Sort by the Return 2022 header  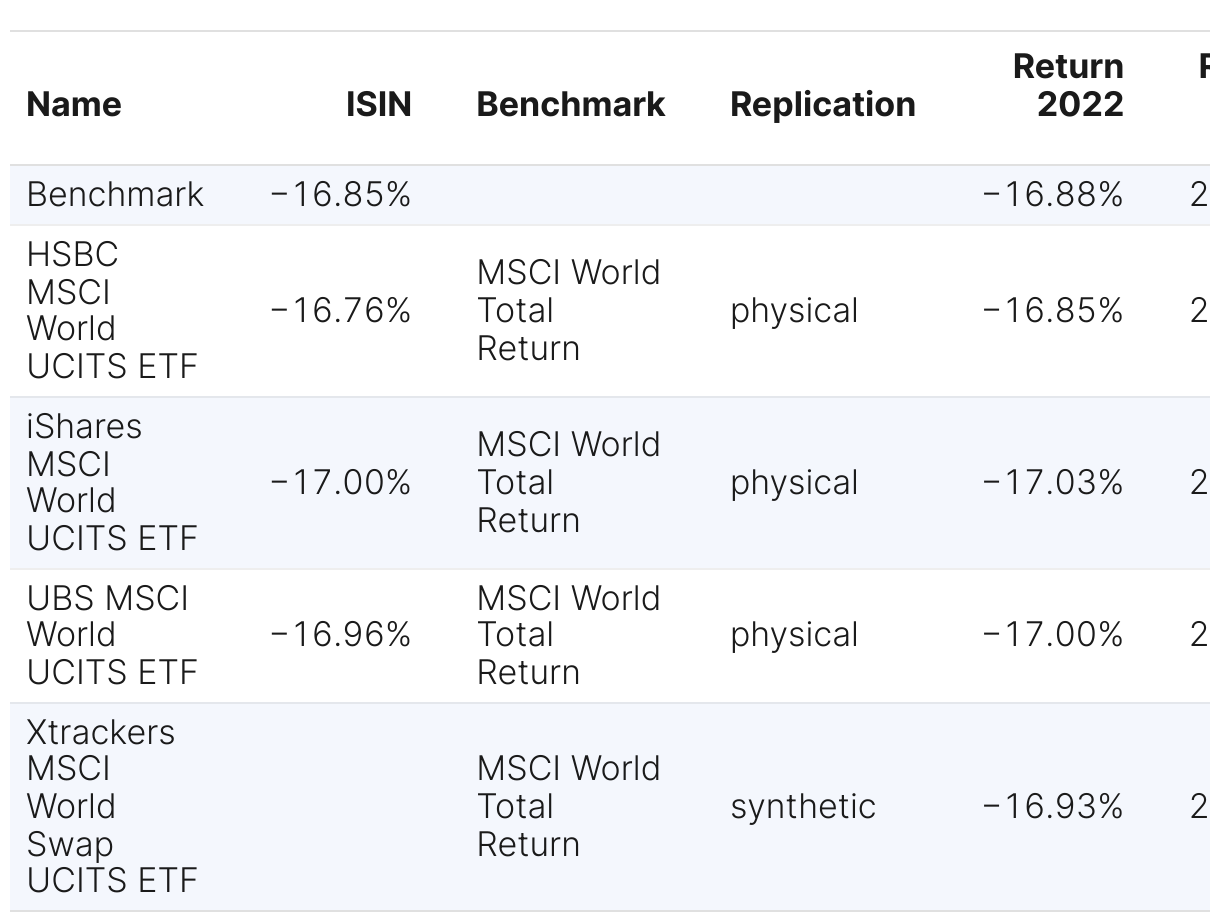[x=1068, y=85]
